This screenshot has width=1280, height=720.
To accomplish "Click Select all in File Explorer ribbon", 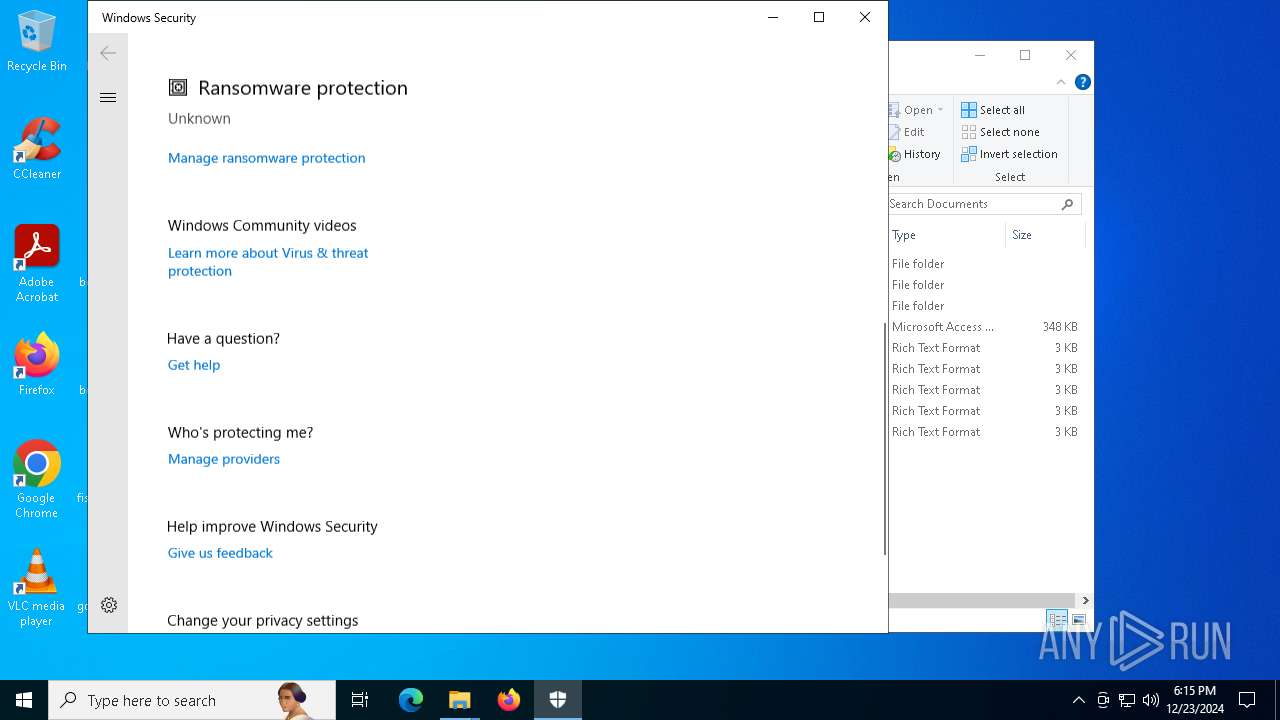I will 993,110.
